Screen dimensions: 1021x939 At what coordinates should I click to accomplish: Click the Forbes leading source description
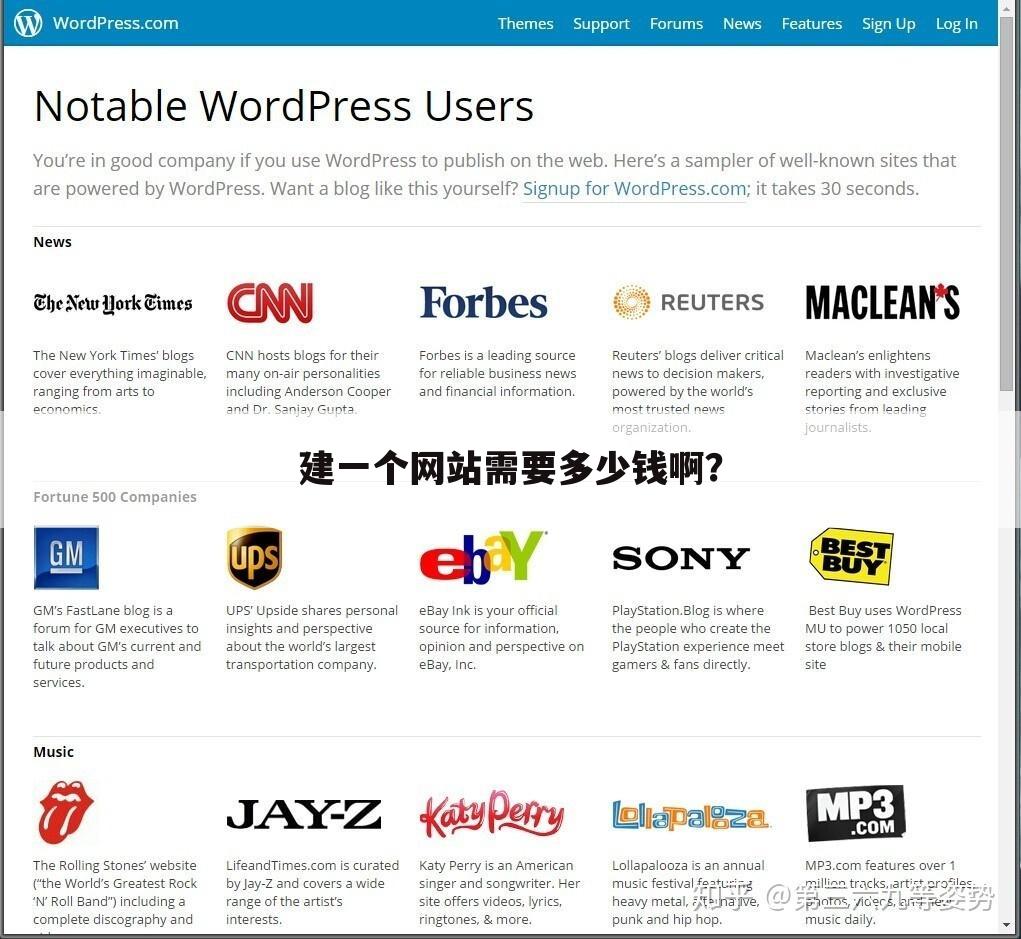[497, 373]
